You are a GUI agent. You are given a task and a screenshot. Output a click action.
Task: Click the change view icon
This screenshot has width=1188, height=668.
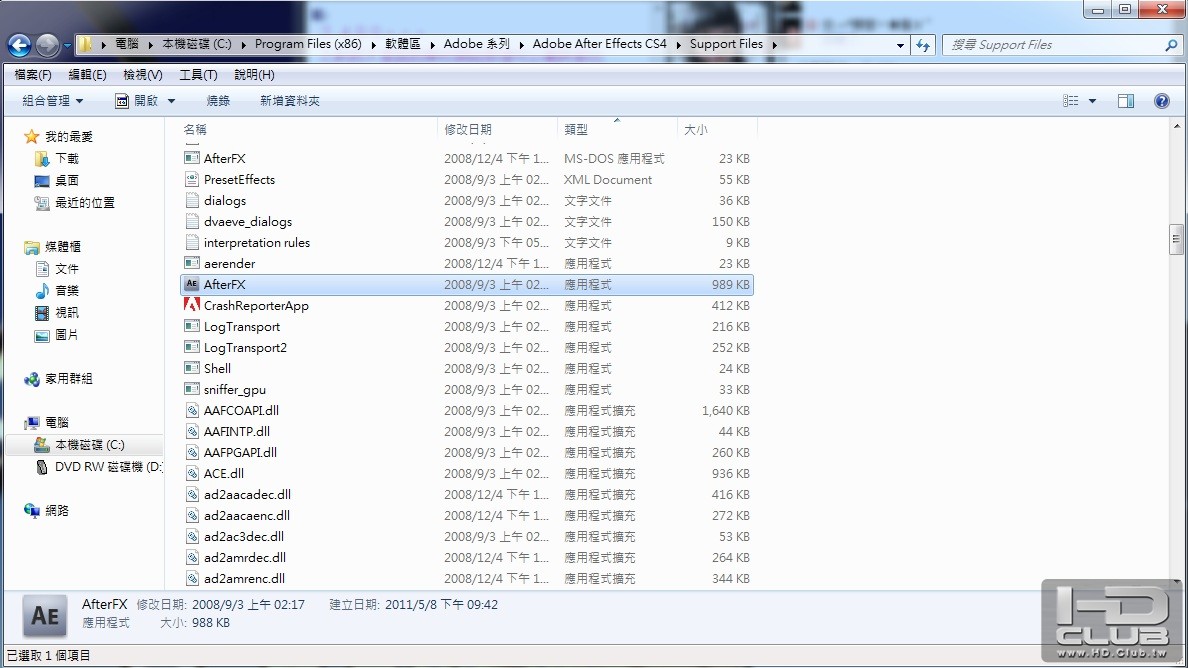(x=1071, y=101)
